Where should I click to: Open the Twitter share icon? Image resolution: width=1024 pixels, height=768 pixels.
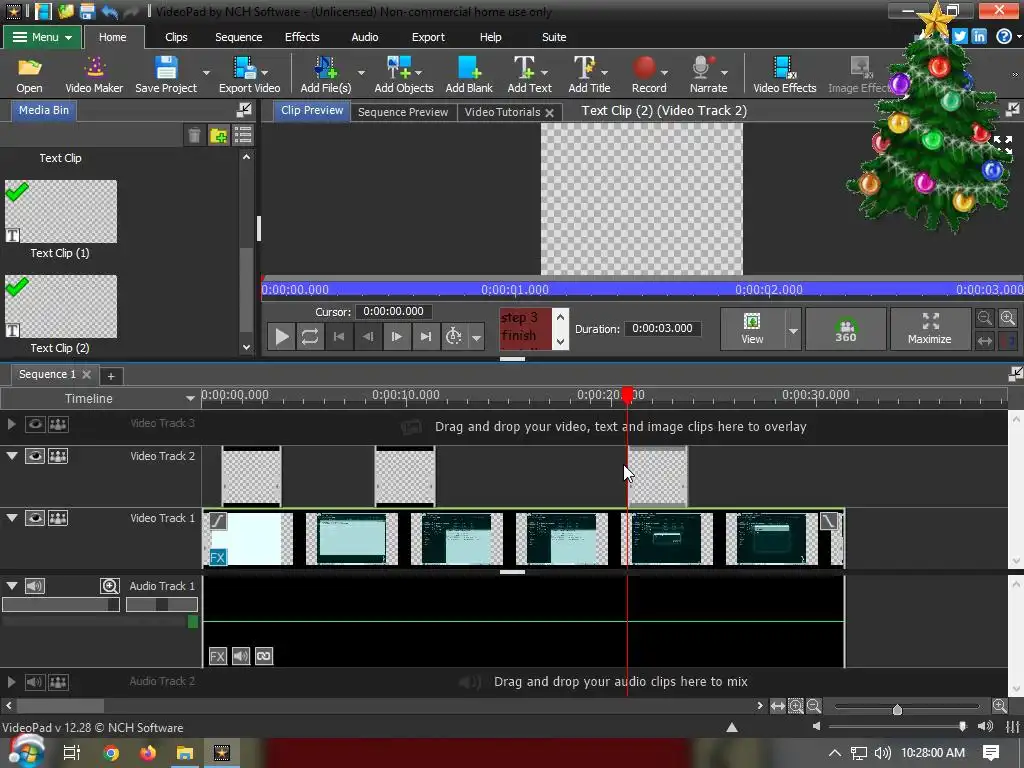coord(959,37)
